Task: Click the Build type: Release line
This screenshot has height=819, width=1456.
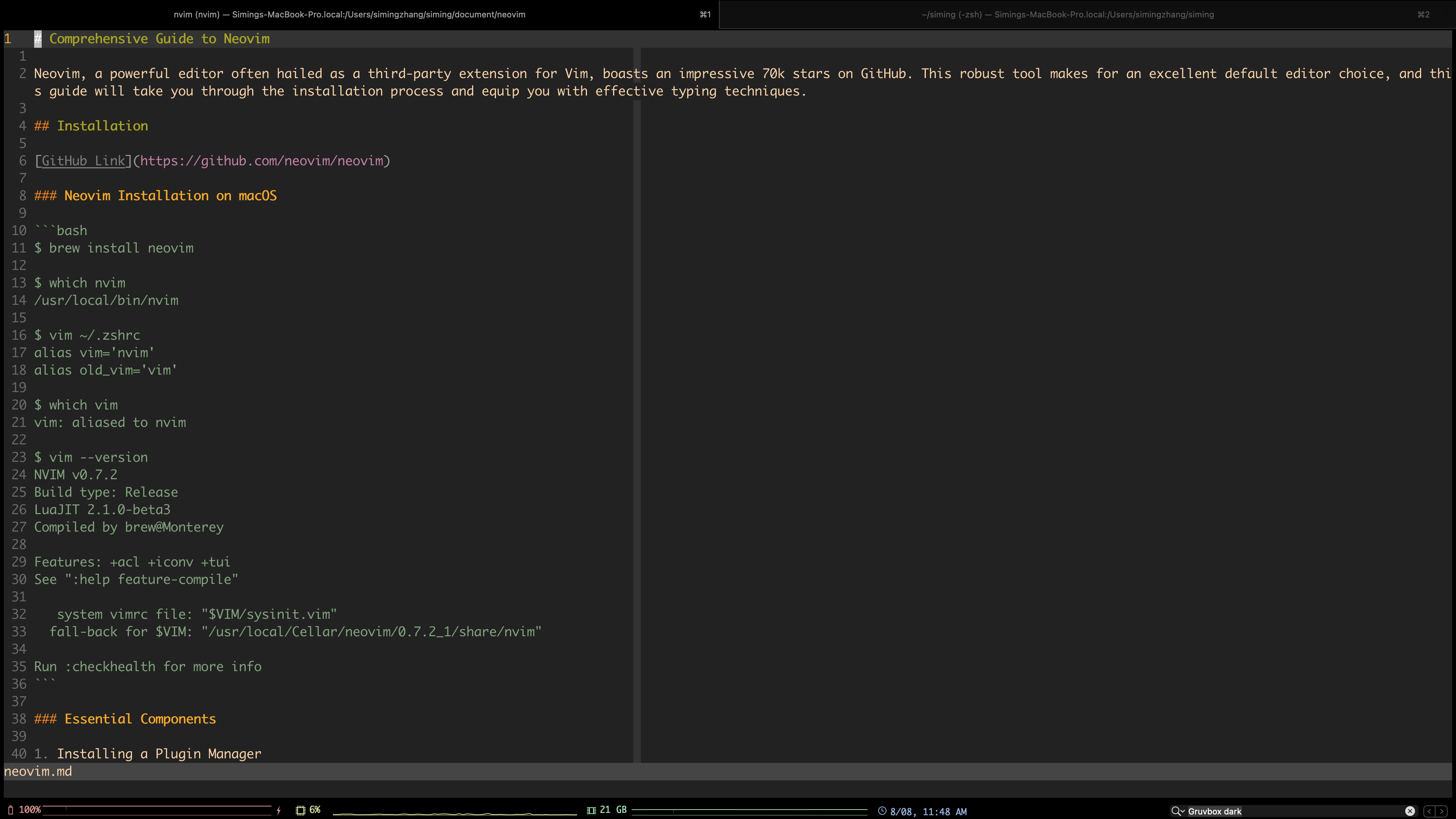Action: (x=106, y=492)
